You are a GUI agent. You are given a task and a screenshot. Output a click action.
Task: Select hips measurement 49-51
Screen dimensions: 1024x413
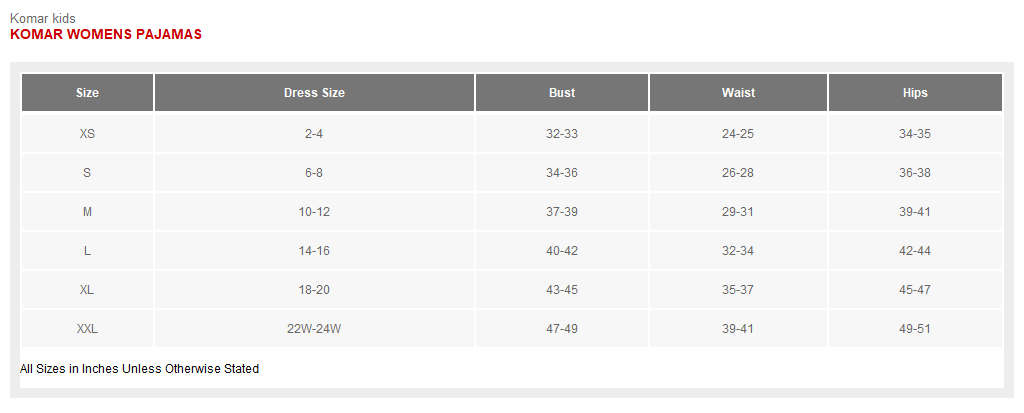pyautogui.click(x=914, y=329)
